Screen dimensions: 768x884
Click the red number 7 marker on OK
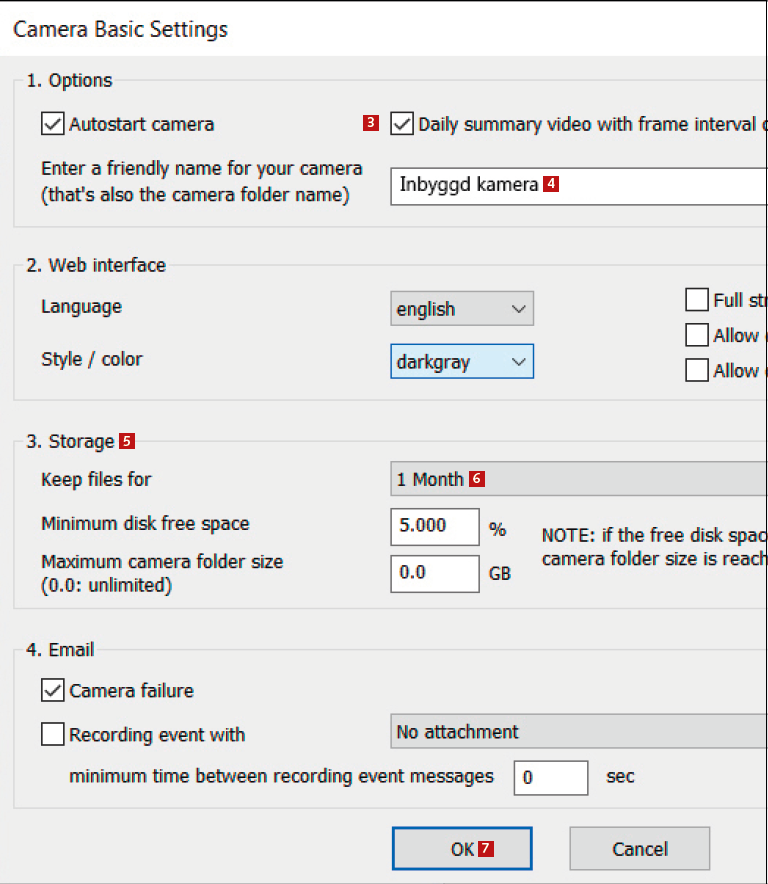[x=486, y=849]
